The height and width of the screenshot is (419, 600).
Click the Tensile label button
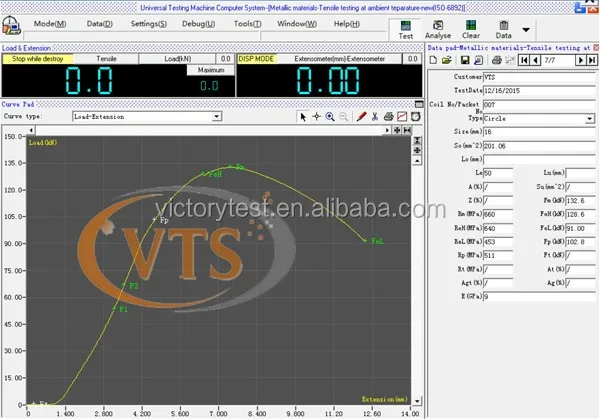coord(106,59)
